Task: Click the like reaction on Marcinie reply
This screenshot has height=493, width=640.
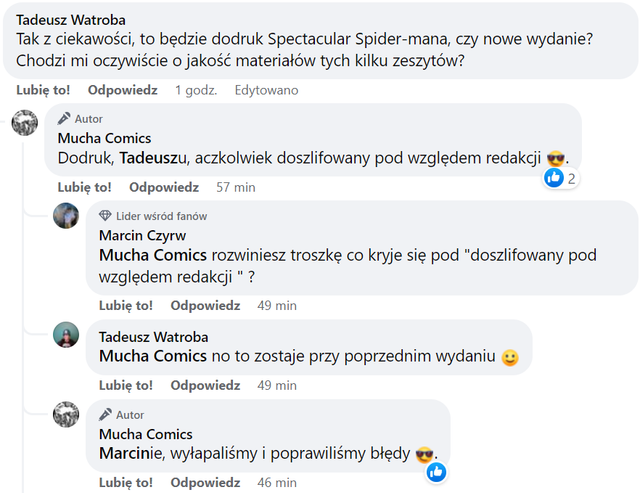Action: tap(437, 471)
